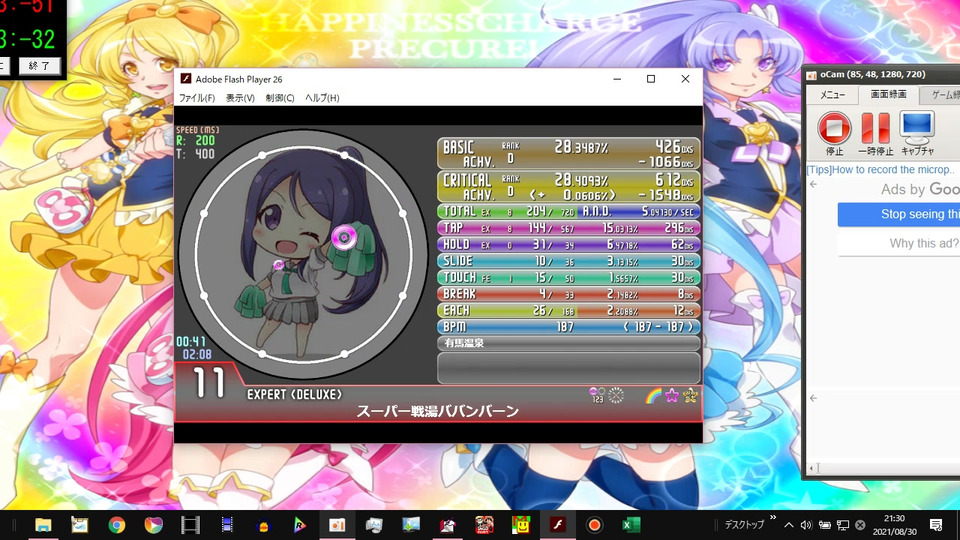Image resolution: width=960 pixels, height=540 pixels.
Task: Open the 表示(V) menu
Action: coord(240,98)
